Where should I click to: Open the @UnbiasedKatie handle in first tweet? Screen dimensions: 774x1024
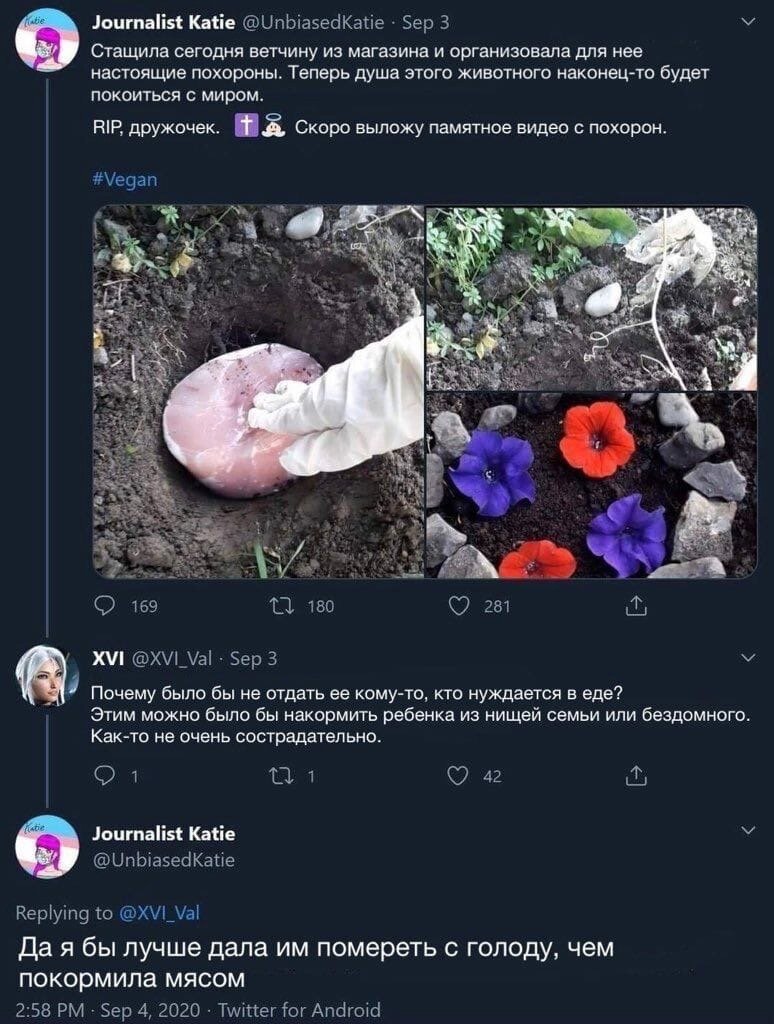pyautogui.click(x=313, y=22)
